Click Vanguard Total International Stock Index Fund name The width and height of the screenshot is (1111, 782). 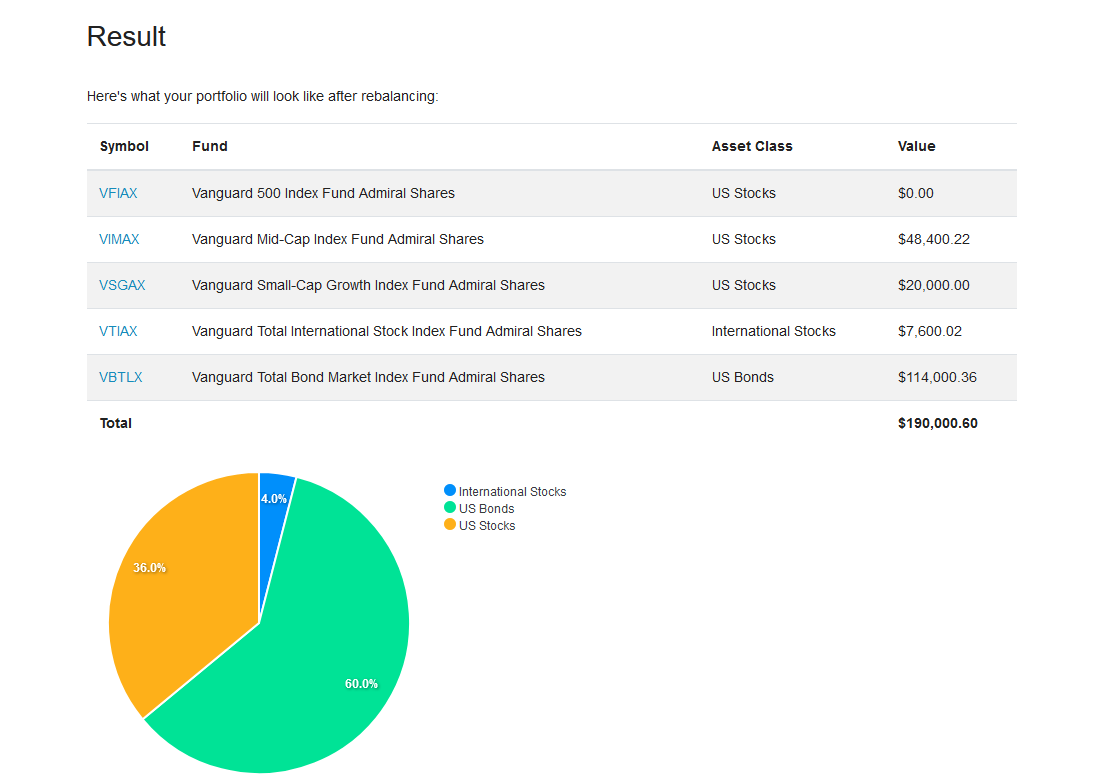pos(386,332)
